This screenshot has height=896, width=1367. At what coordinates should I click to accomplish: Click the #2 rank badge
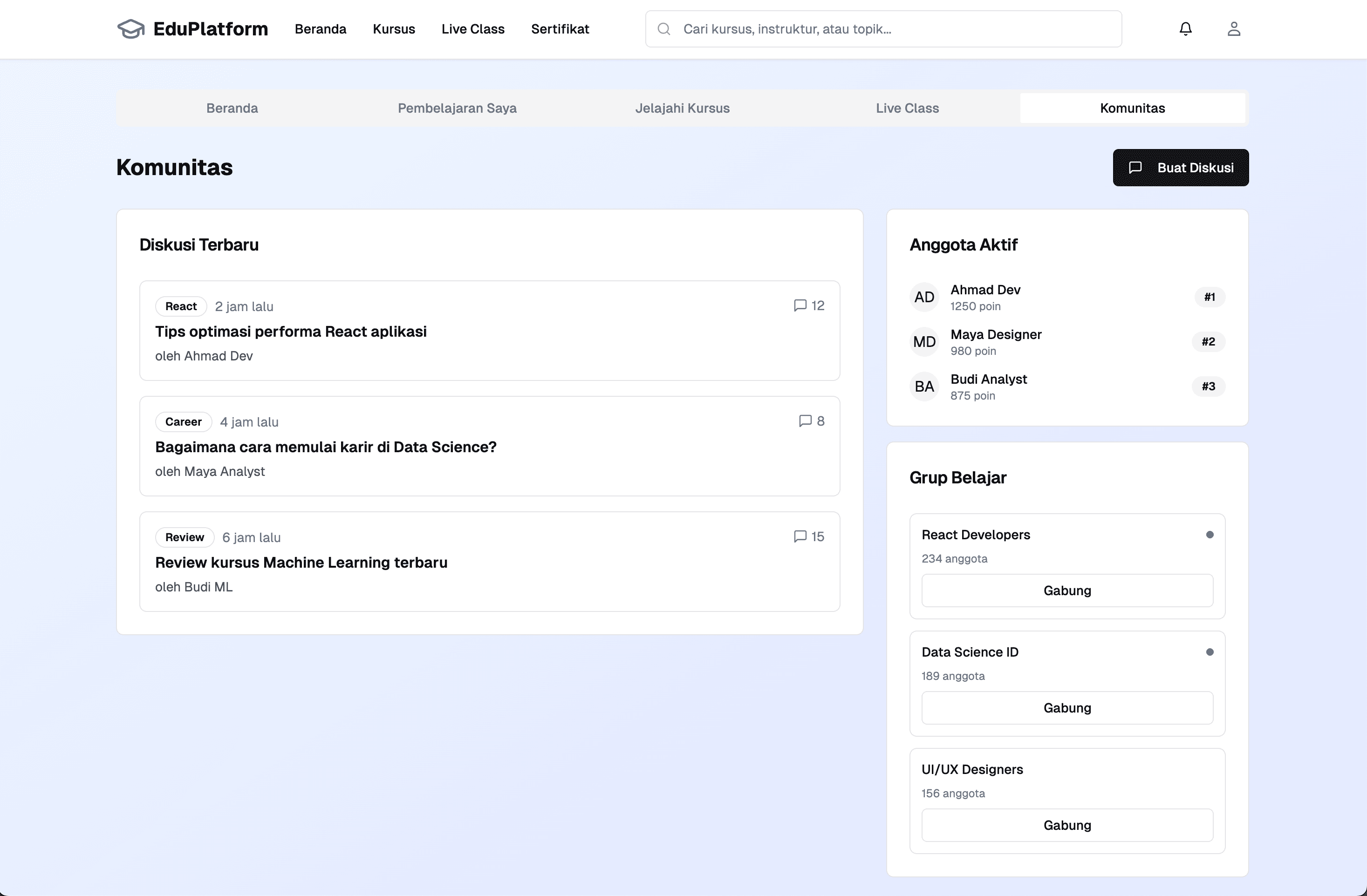click(x=1209, y=342)
